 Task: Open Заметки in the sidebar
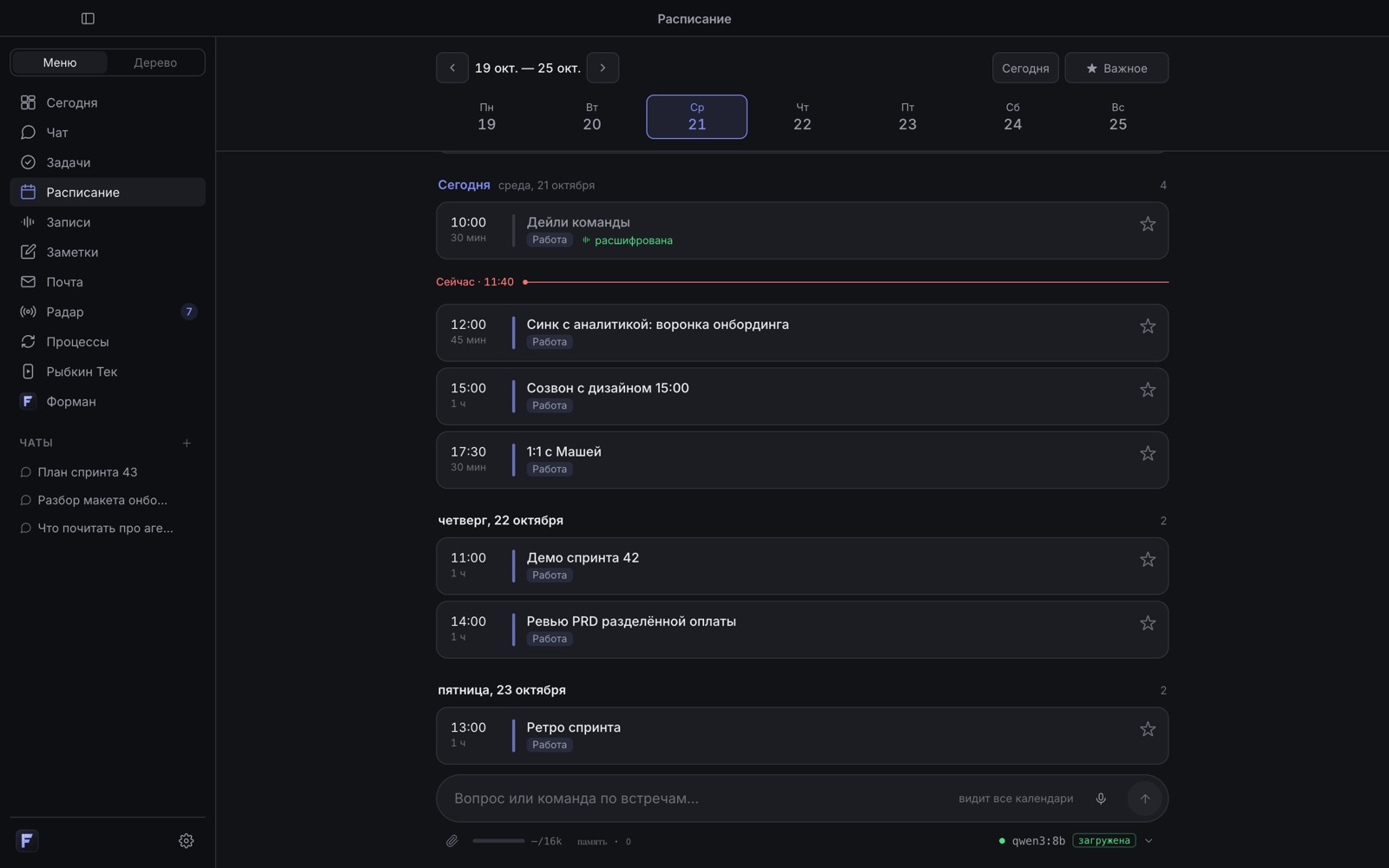click(108, 252)
